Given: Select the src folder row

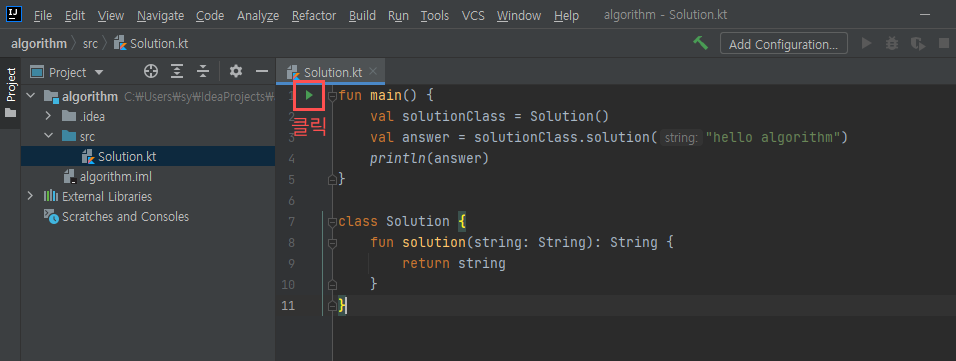Looking at the screenshot, I should (x=148, y=137).
